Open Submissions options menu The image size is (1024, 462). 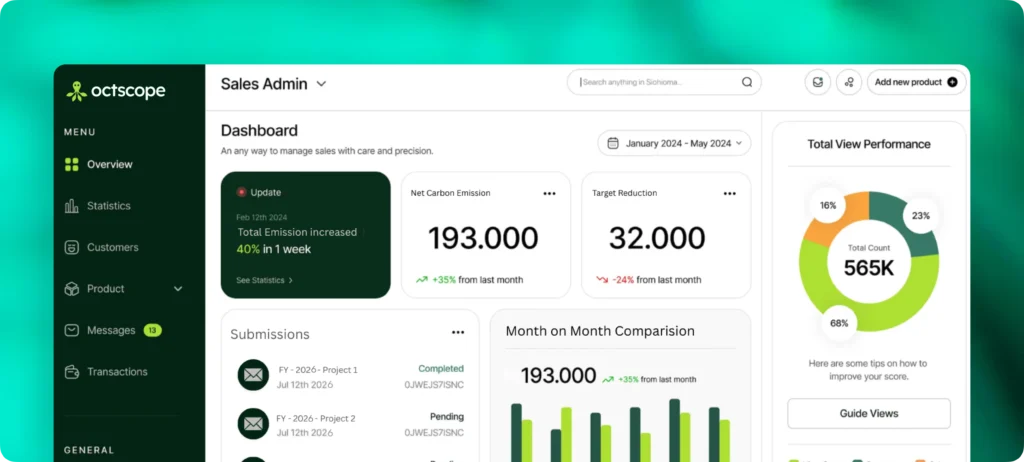tap(458, 333)
